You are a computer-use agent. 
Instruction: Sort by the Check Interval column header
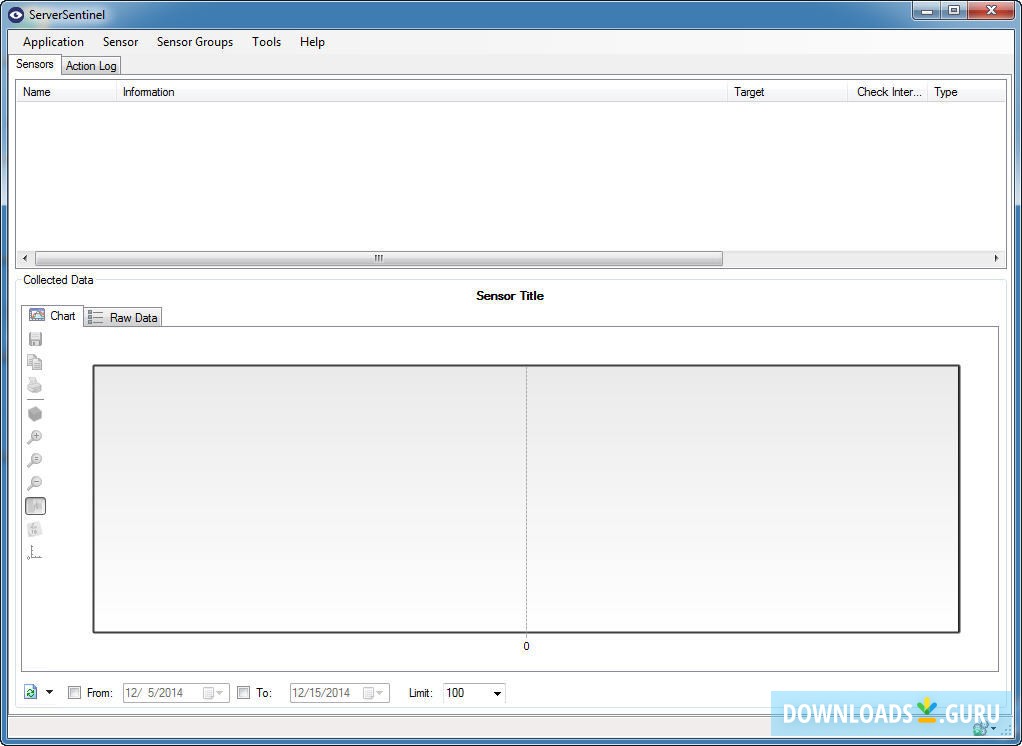point(888,92)
